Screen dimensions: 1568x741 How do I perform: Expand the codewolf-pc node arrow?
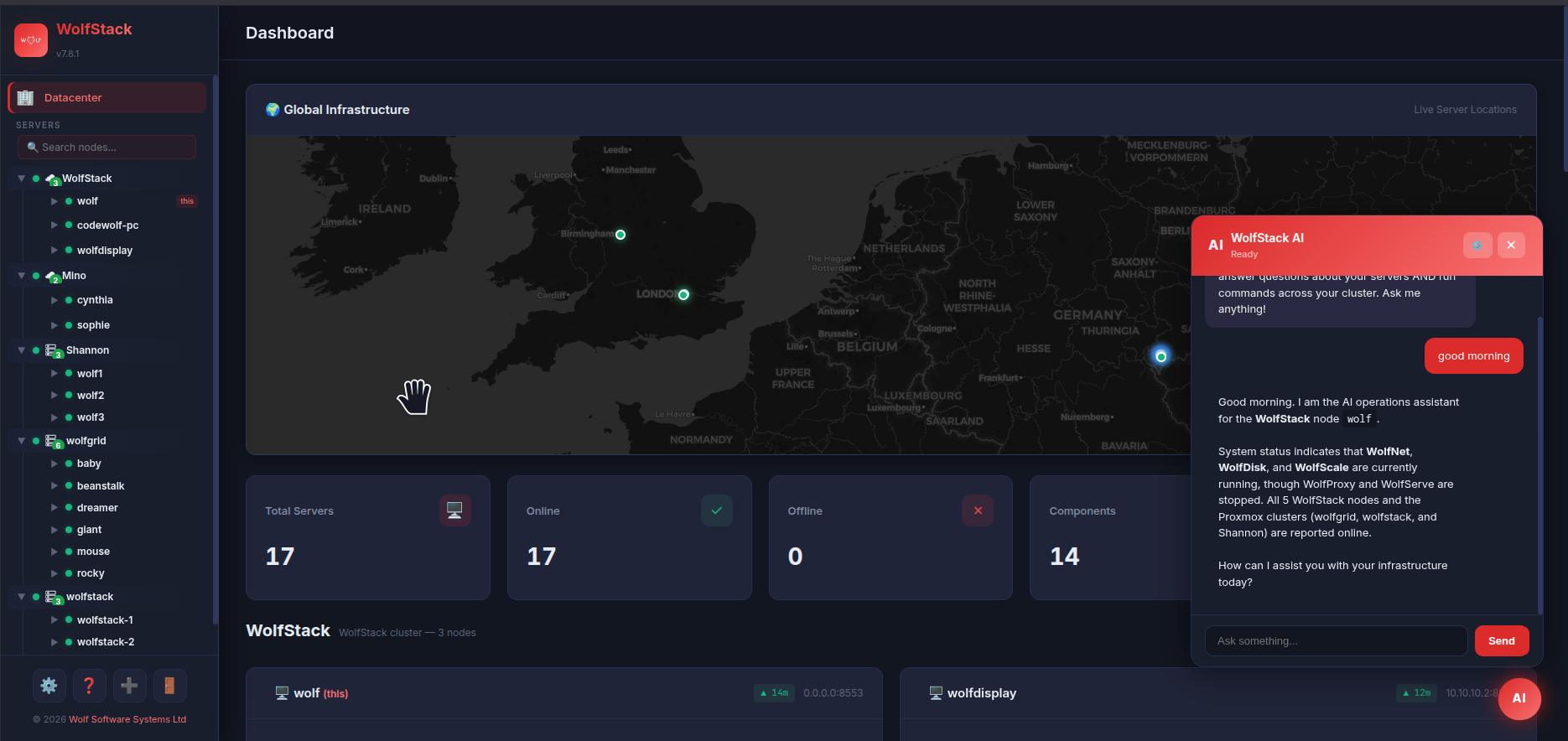55,225
